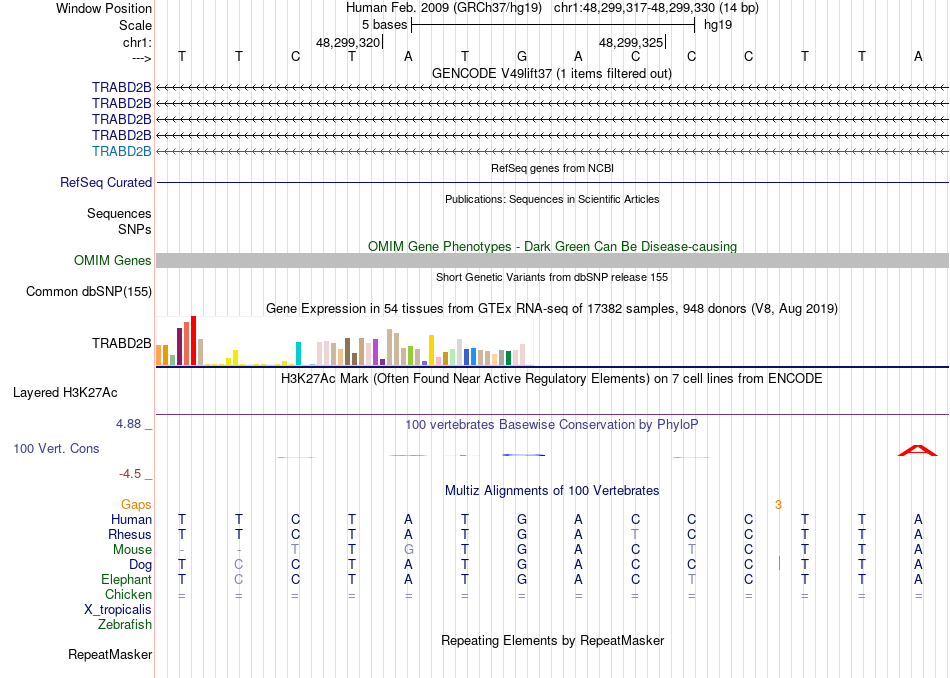Screen dimensions: 950x678
Task: Click the -4.5 PhyloP lower scale value
Action: 130,474
